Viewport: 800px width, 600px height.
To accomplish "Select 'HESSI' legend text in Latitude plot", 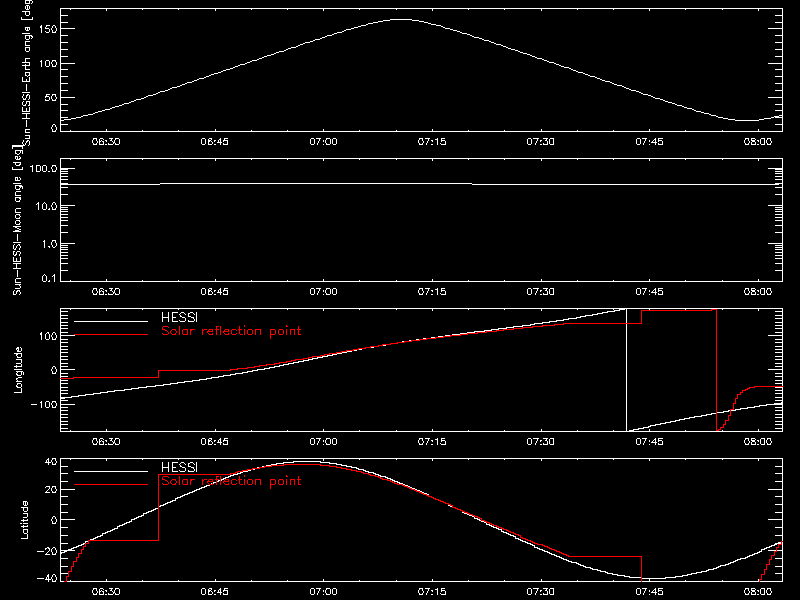I will pyautogui.click(x=179, y=467).
